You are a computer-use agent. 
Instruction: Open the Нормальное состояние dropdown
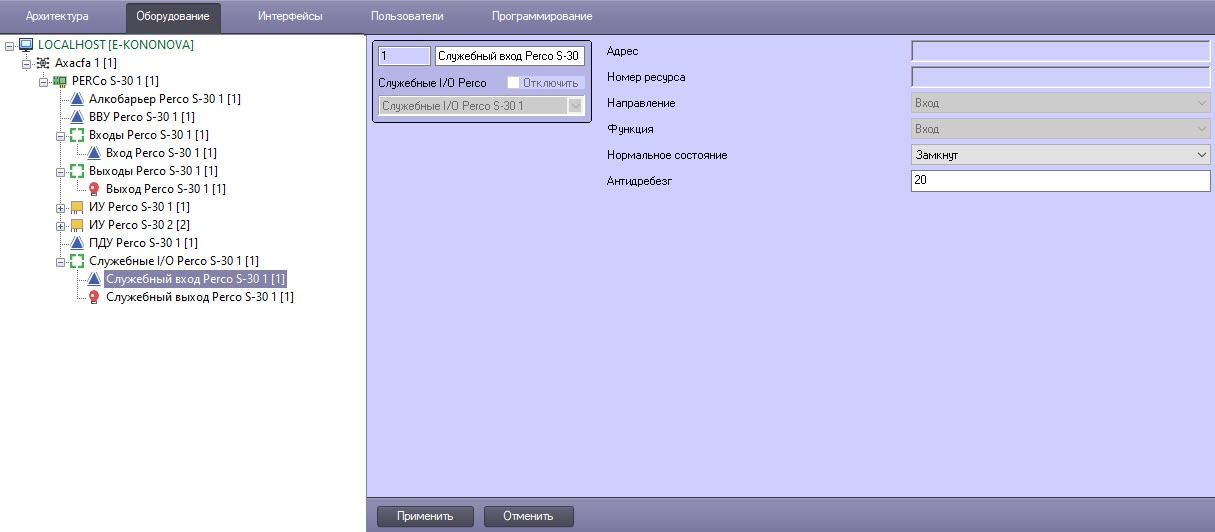coord(1060,155)
